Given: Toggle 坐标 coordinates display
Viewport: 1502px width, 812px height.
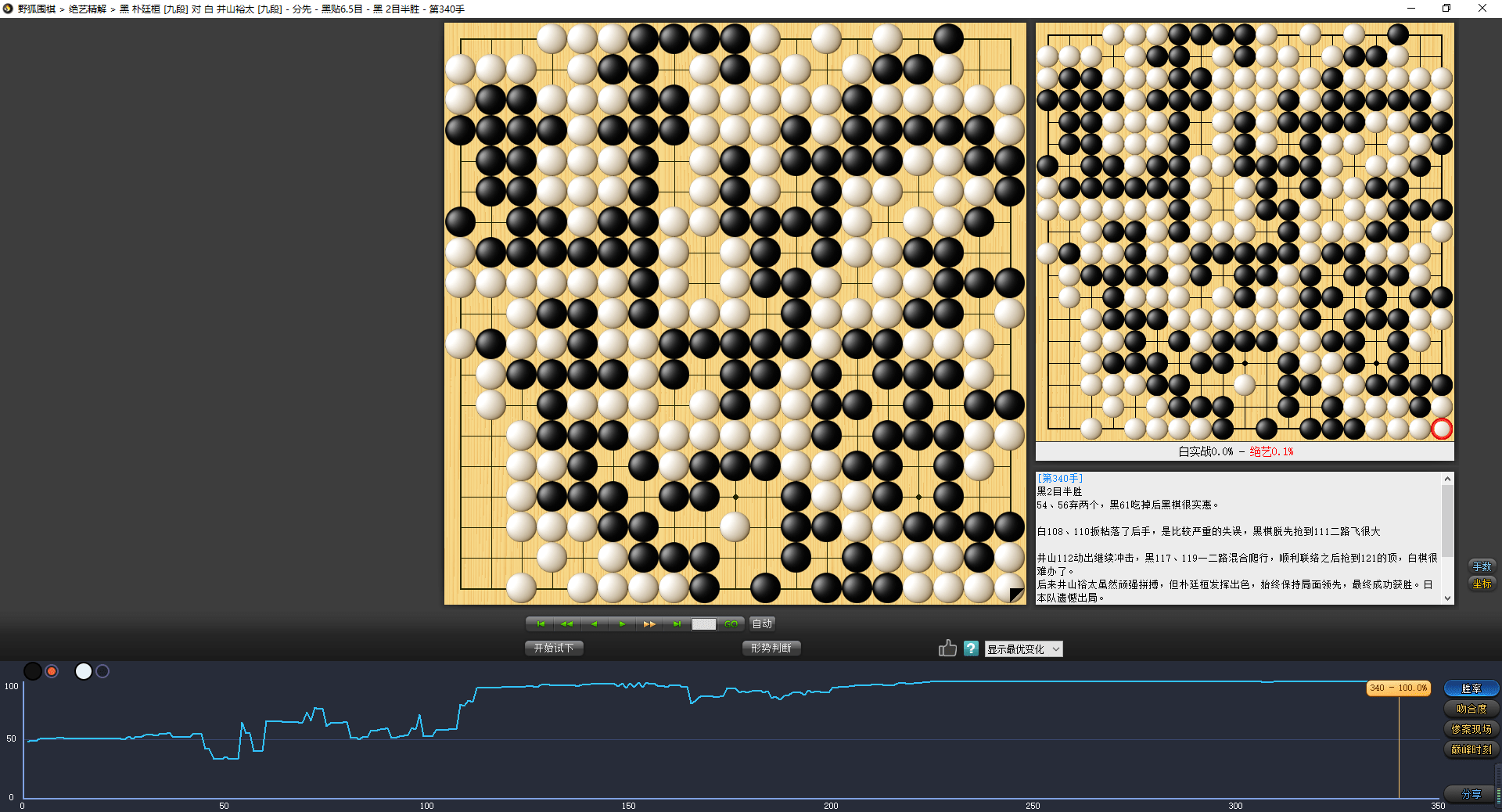Looking at the screenshot, I should (x=1482, y=584).
